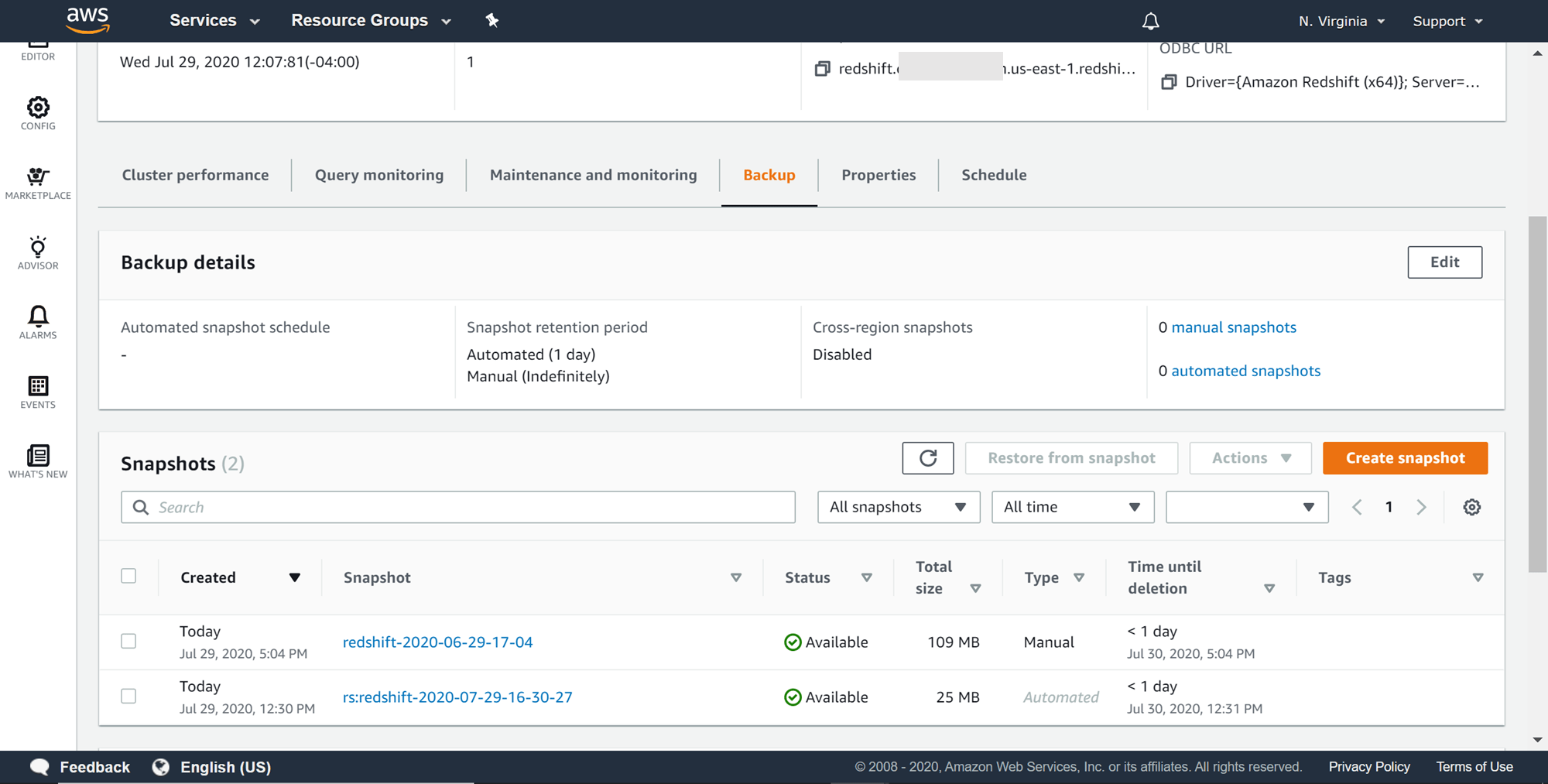Open the Actions dropdown
This screenshot has width=1548, height=784.
[1249, 457]
